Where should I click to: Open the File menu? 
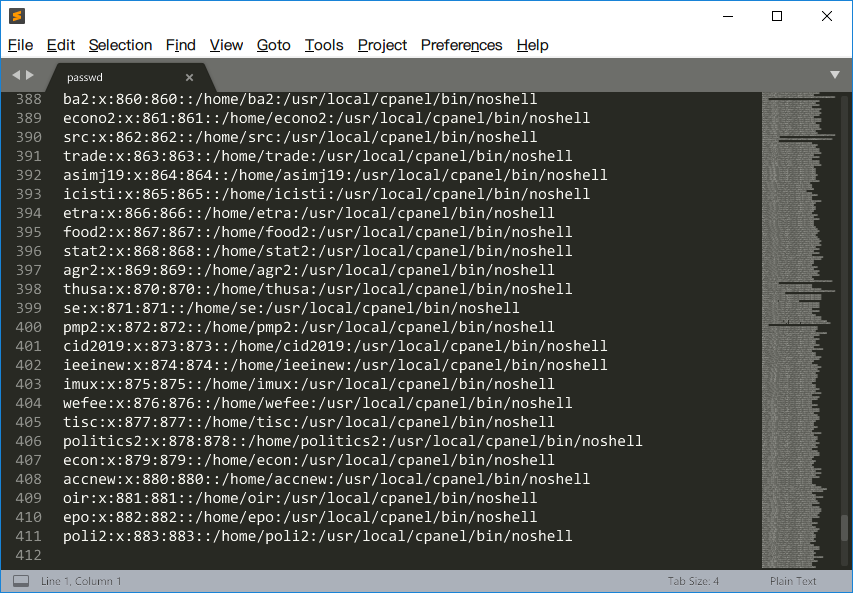click(x=20, y=45)
